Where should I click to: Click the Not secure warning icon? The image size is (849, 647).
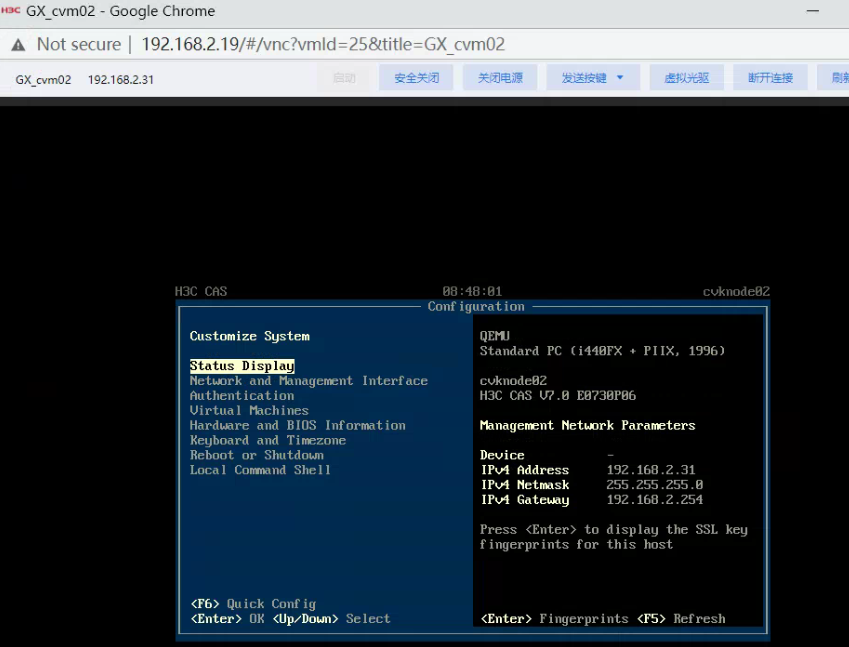[x=18, y=44]
